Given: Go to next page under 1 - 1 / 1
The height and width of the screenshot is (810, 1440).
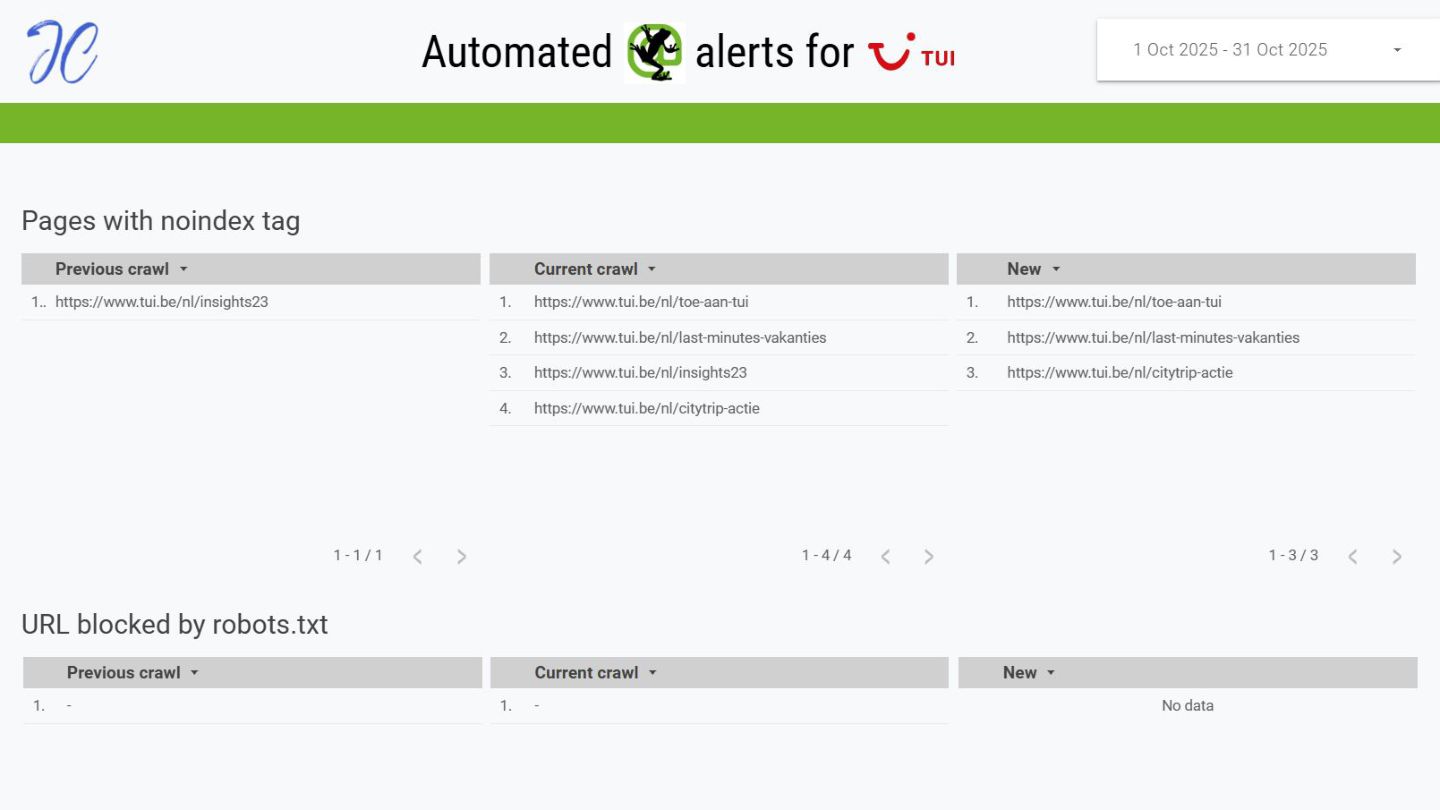Looking at the screenshot, I should coord(461,556).
